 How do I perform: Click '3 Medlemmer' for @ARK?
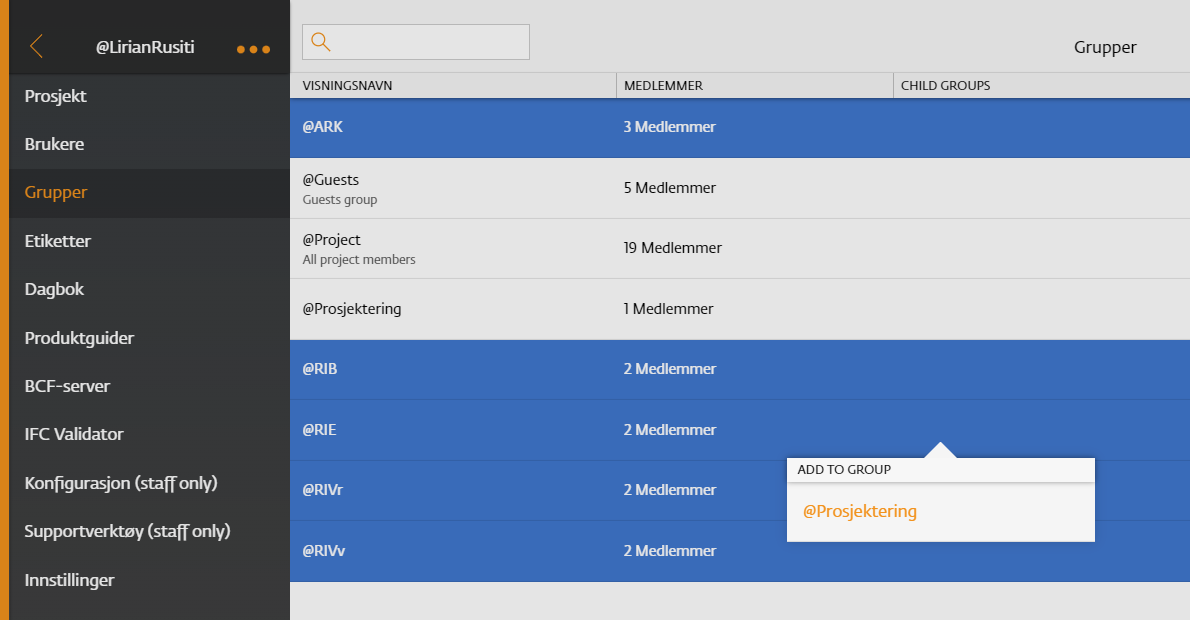coord(669,127)
